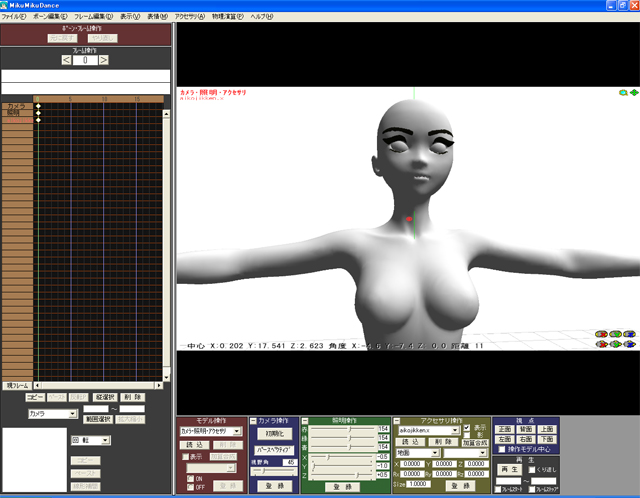The image size is (640, 498).
Task: Click the camera 視野角 field-of-view slider
Action: click(x=274, y=471)
